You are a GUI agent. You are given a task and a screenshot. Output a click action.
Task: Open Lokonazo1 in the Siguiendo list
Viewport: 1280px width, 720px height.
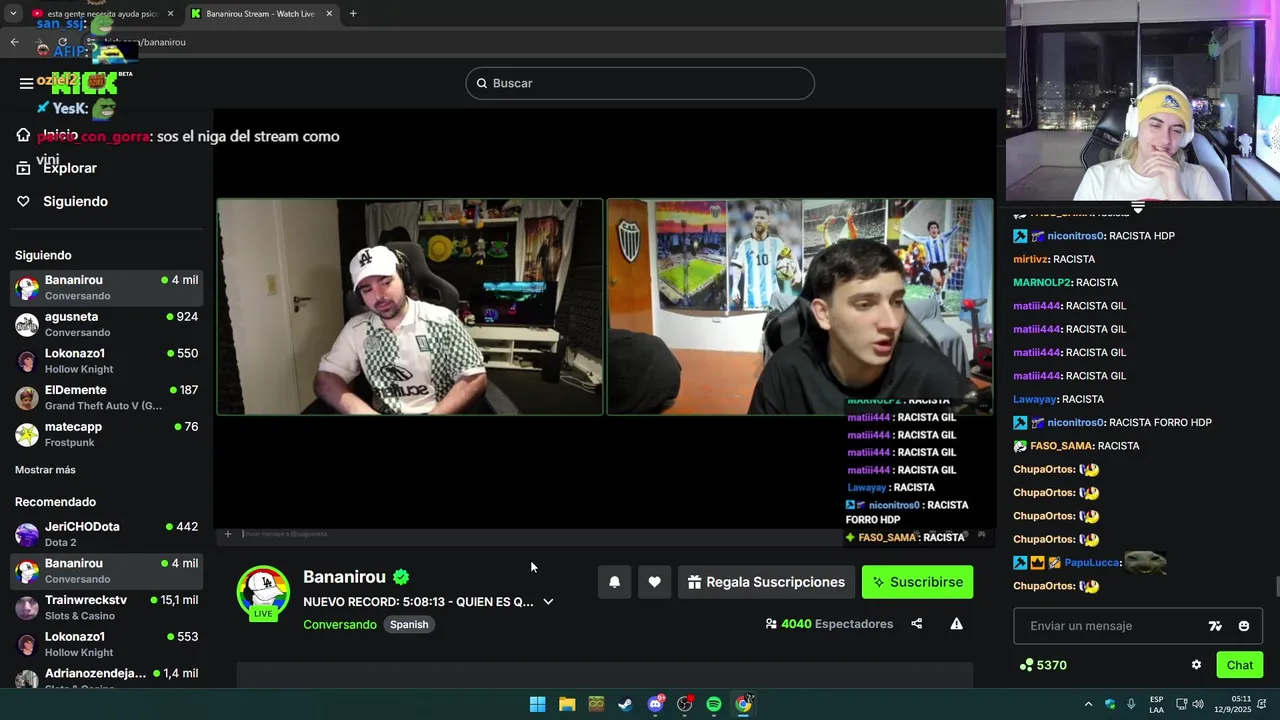107,361
